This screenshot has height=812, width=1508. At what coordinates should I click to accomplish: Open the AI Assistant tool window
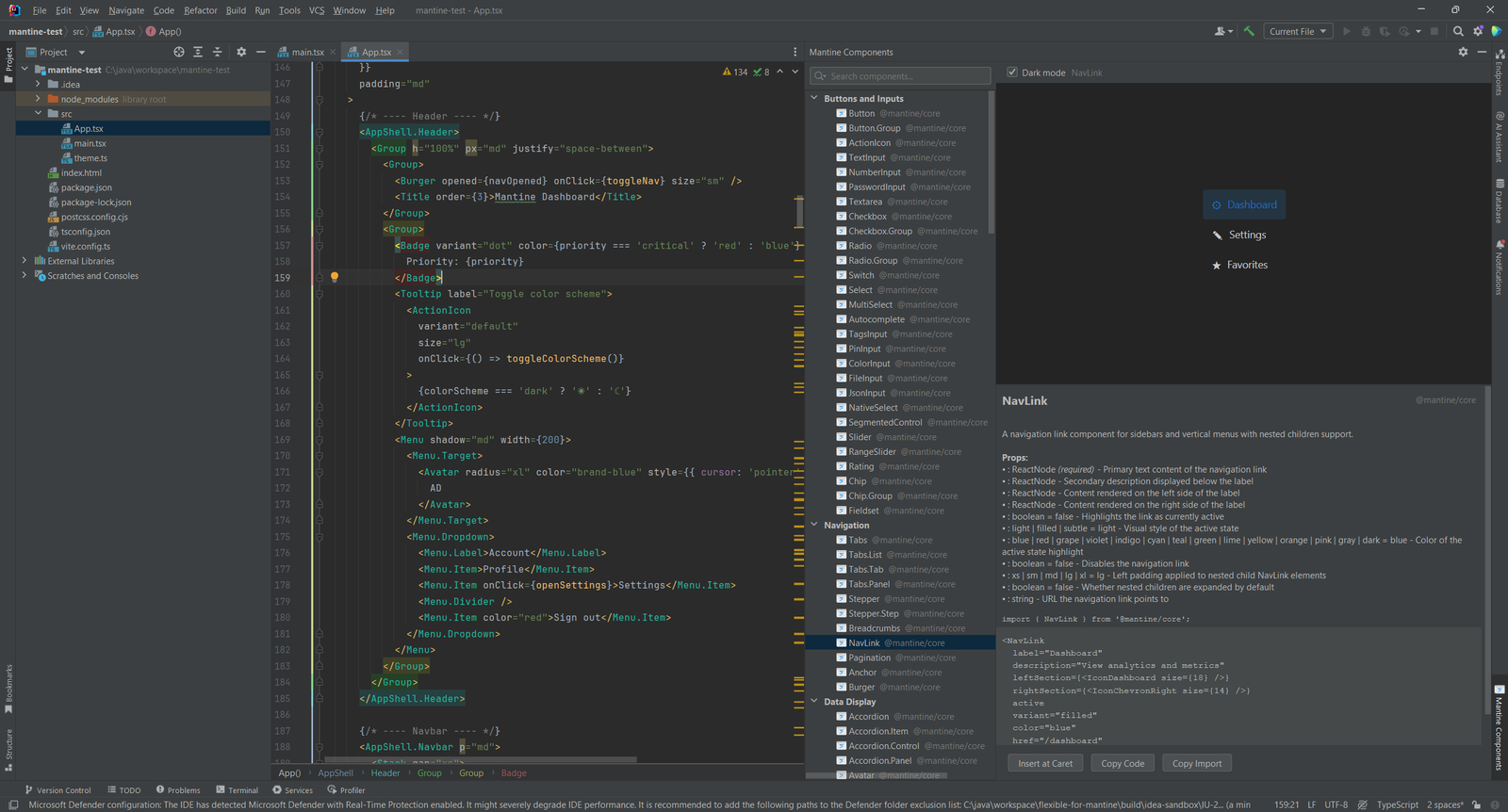coord(1499,138)
